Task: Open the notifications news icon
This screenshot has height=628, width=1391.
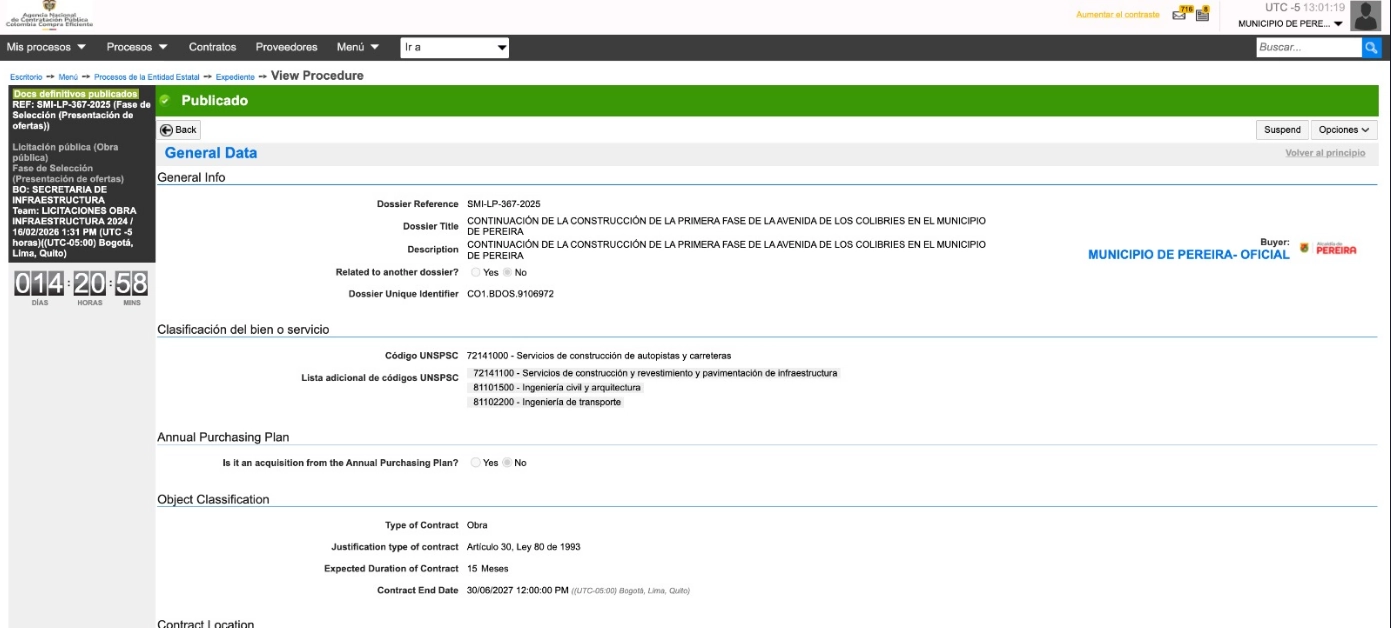Action: pyautogui.click(x=1202, y=14)
